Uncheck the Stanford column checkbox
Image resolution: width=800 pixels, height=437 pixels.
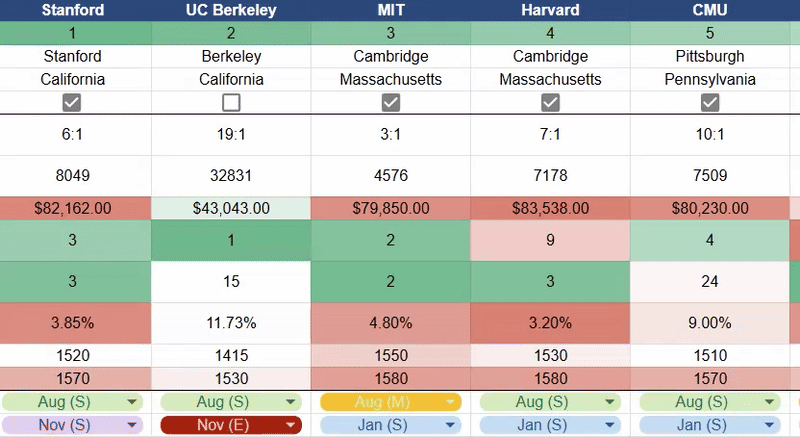coord(72,102)
